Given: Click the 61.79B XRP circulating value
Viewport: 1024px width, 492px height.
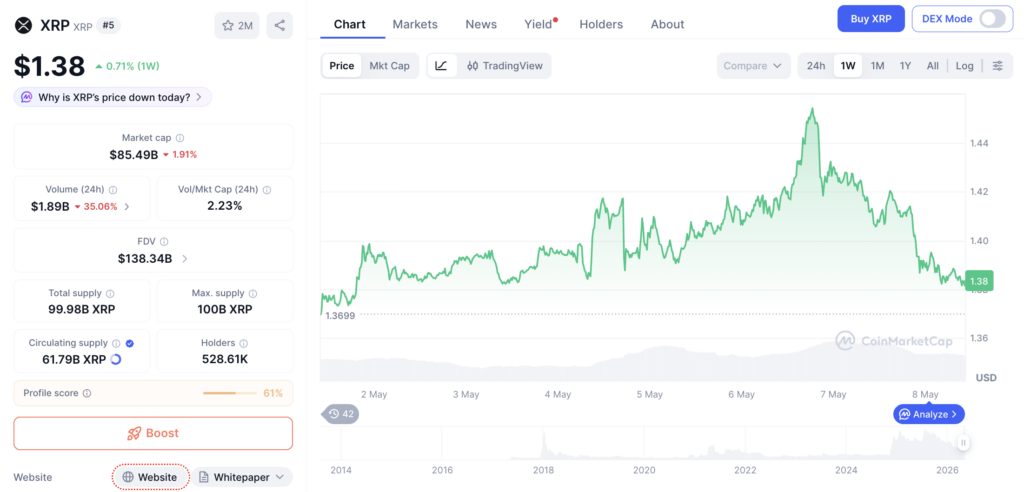Looking at the screenshot, I should pos(76,359).
